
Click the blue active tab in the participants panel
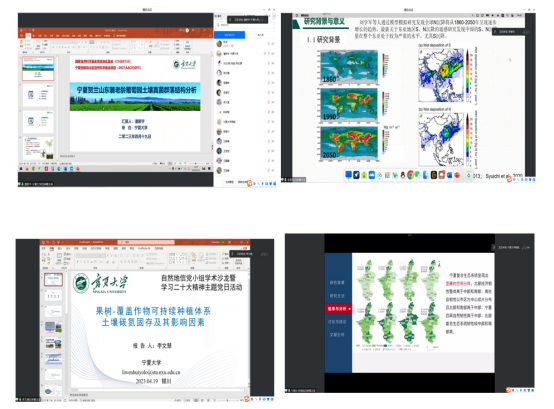point(230,35)
